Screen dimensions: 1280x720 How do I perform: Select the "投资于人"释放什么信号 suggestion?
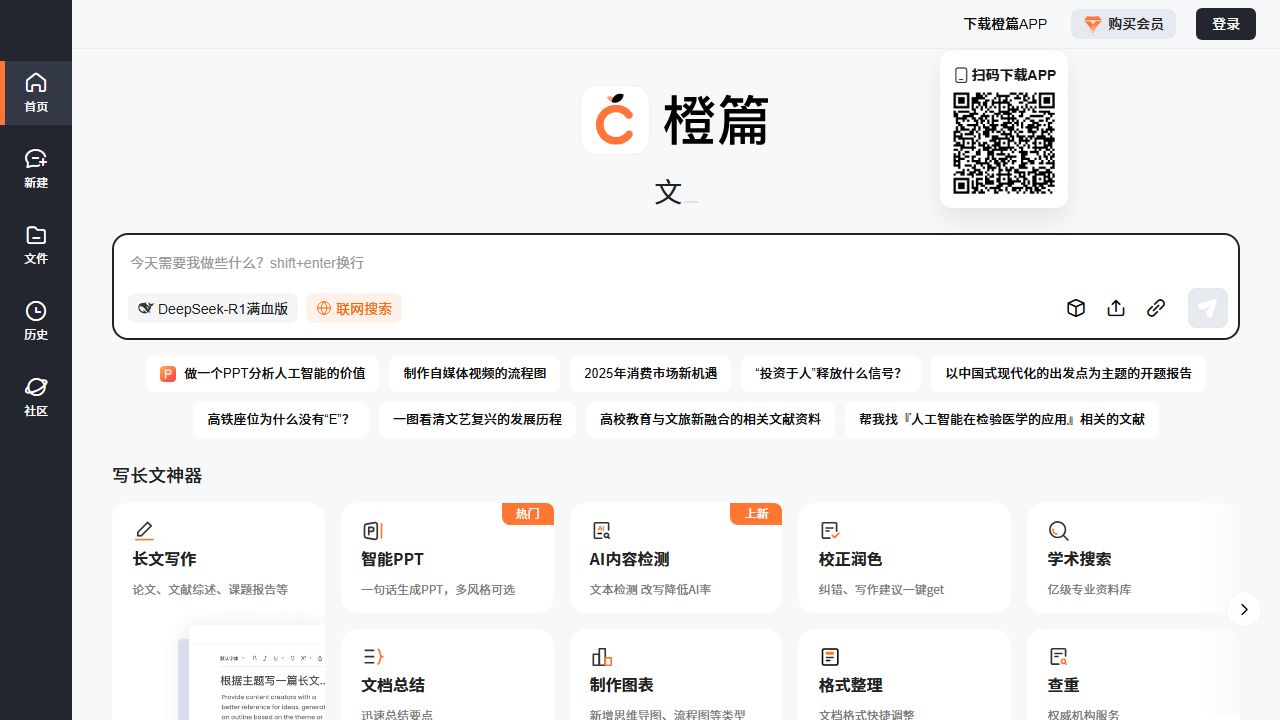[831, 373]
